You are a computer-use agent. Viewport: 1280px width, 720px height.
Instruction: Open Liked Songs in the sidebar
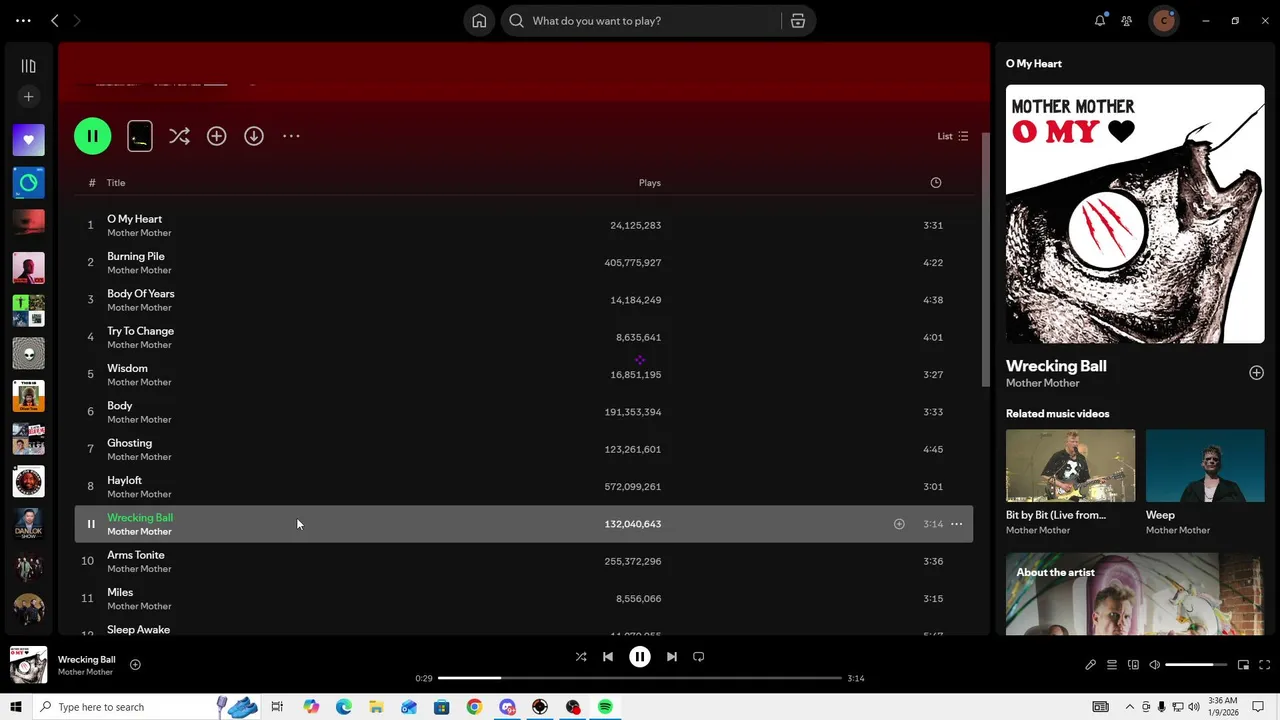pos(28,140)
